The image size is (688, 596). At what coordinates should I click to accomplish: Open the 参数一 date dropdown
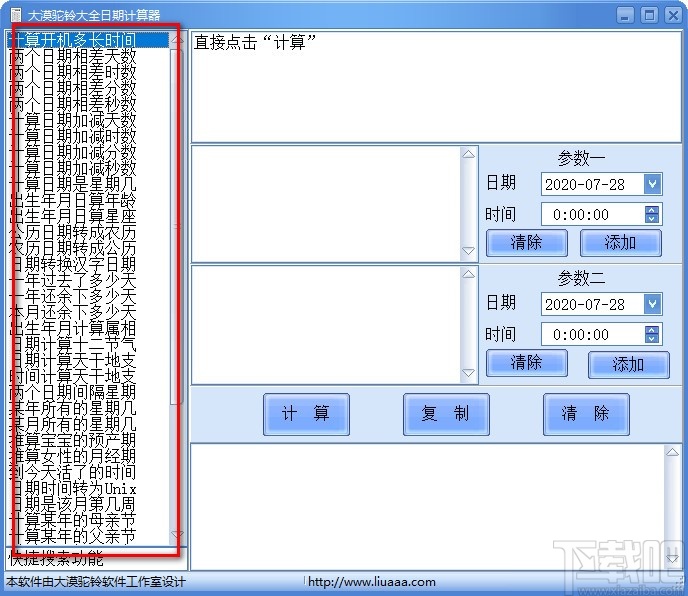652,184
